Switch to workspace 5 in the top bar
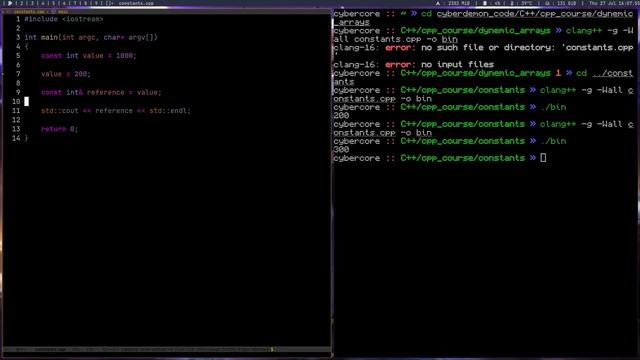Viewport: 640px width, 360px height. [x=53, y=3]
